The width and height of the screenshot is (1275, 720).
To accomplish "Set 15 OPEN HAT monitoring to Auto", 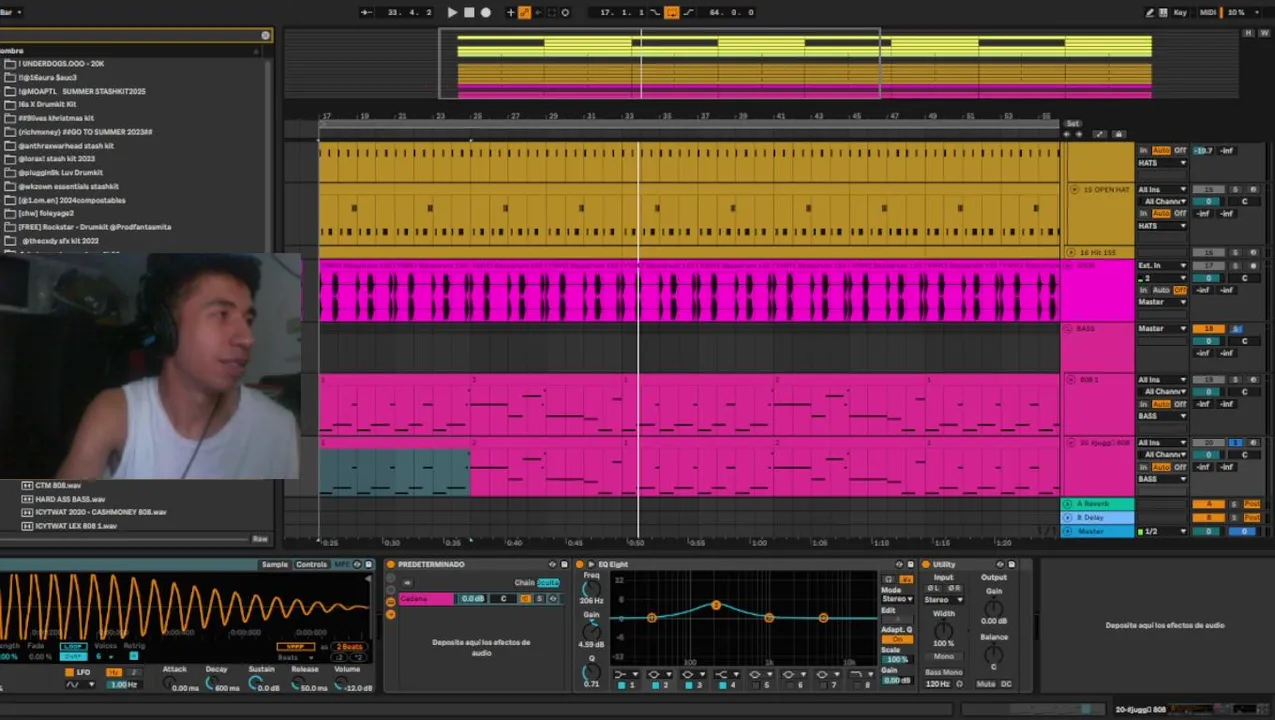I will [1161, 214].
